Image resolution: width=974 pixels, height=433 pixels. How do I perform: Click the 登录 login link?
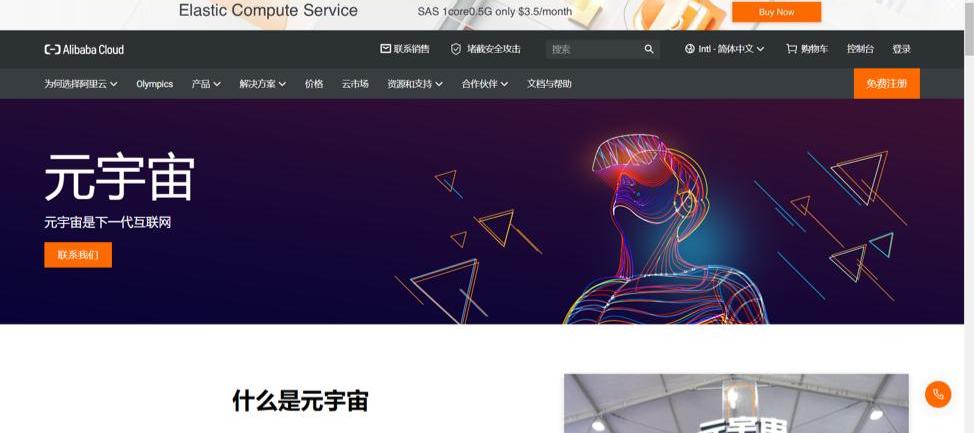(901, 48)
